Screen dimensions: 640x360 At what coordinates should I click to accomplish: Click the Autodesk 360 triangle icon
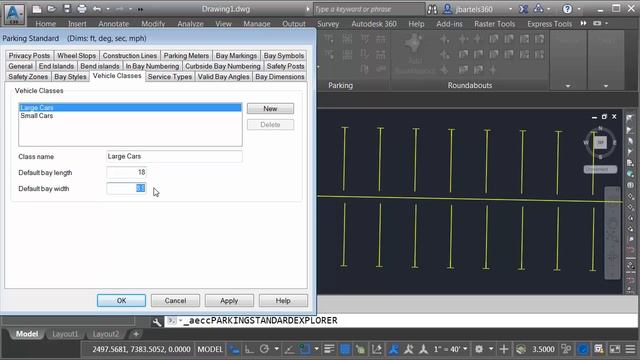tap(538, 9)
